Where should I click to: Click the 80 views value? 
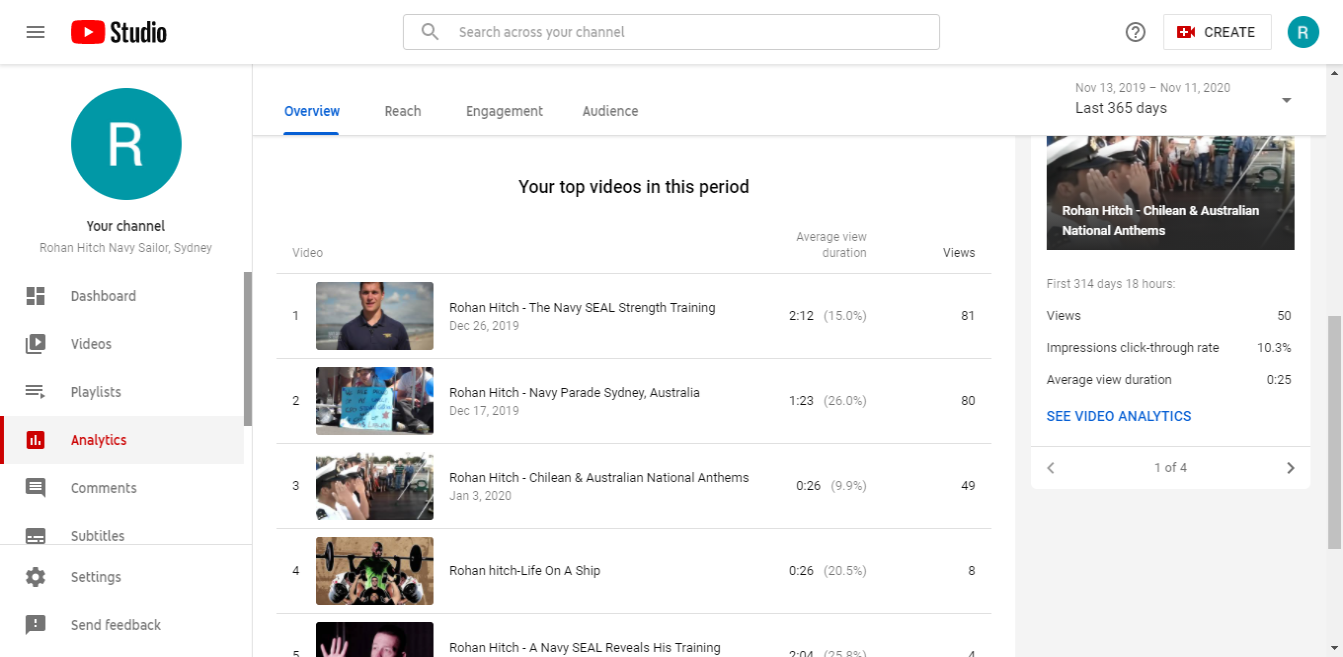(967, 401)
